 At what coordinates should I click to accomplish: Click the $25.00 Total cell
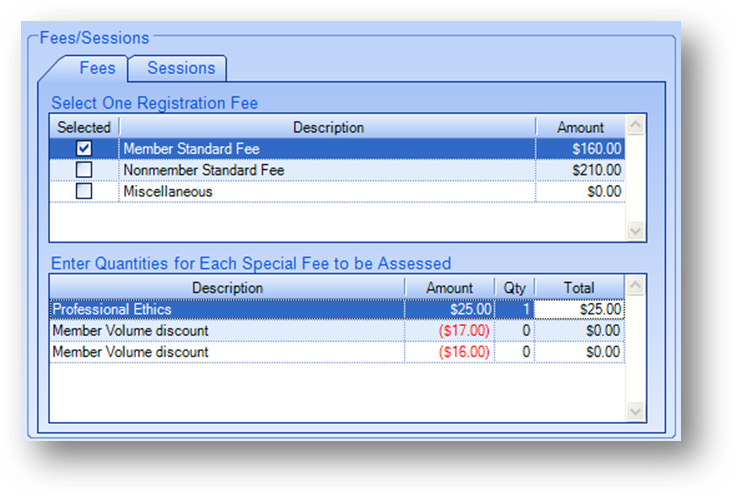(x=579, y=309)
